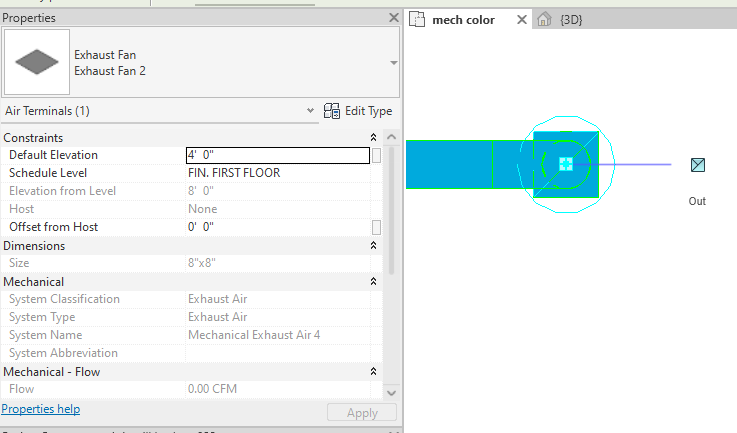This screenshot has height=433, width=737.
Task: Open the Air Terminals (1) filter dropdown
Action: (x=310, y=111)
